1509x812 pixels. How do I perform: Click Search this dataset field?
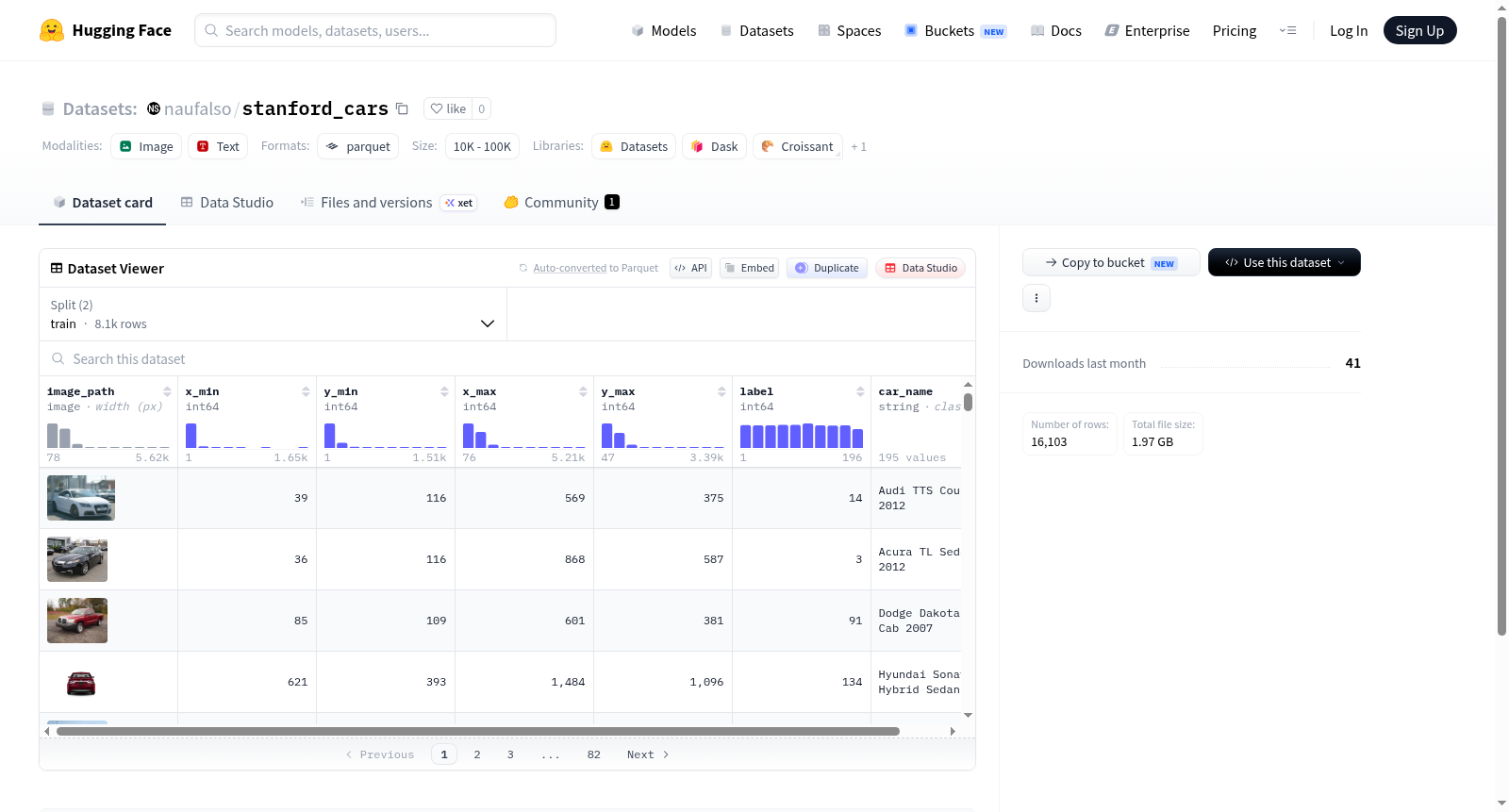pyautogui.click(x=507, y=359)
